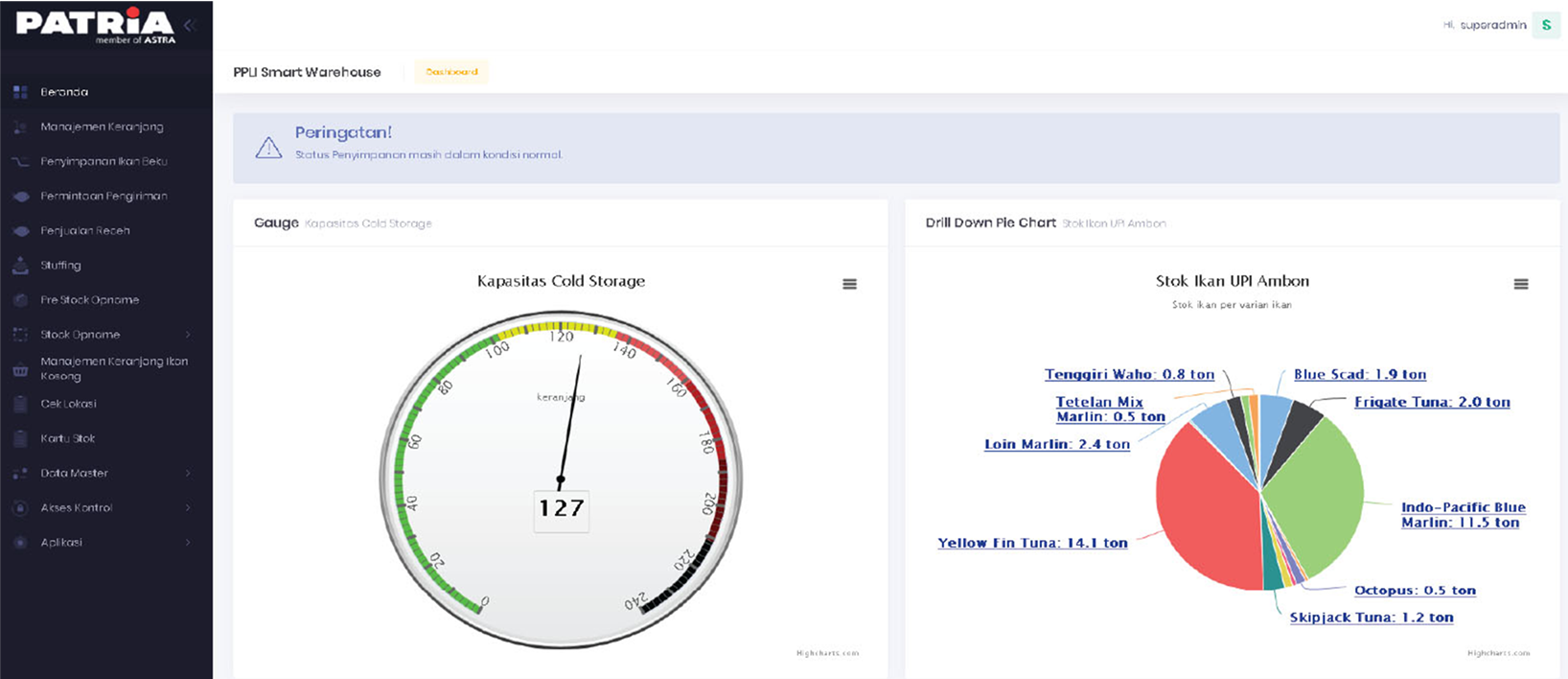Click the Dashboard breadcrumb badge

451,72
